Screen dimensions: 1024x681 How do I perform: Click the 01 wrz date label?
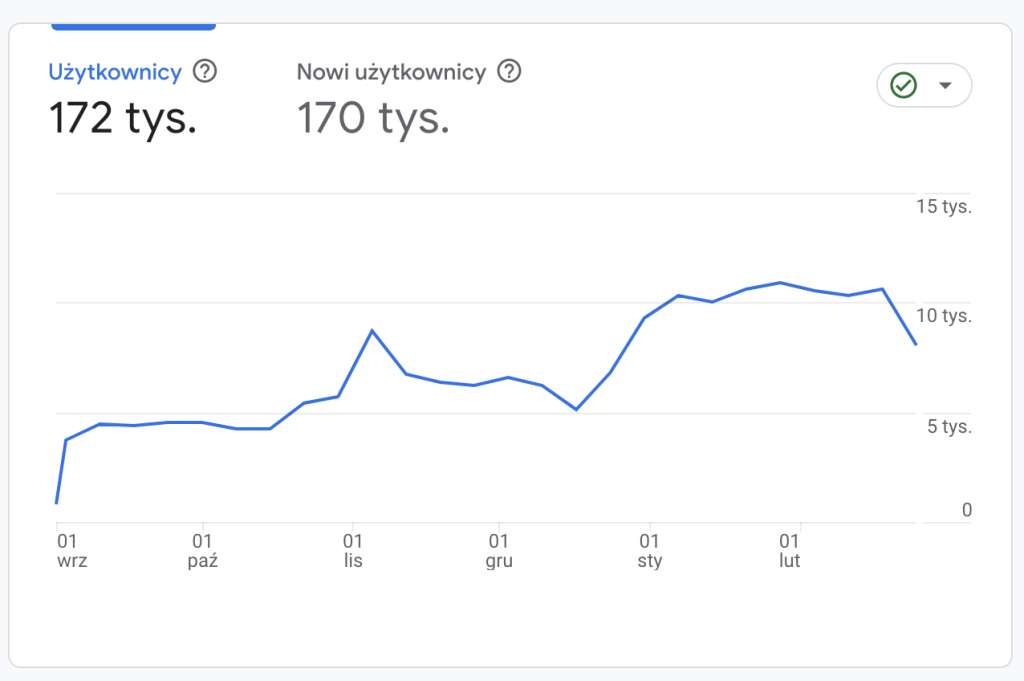pos(71,551)
